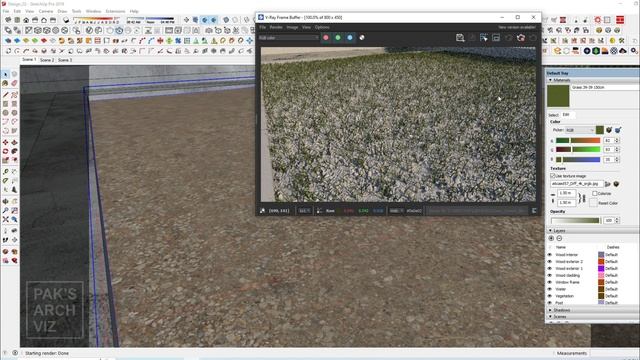Open the Render menu in Frame Buffer
This screenshot has height=360, width=640.
pos(276,27)
